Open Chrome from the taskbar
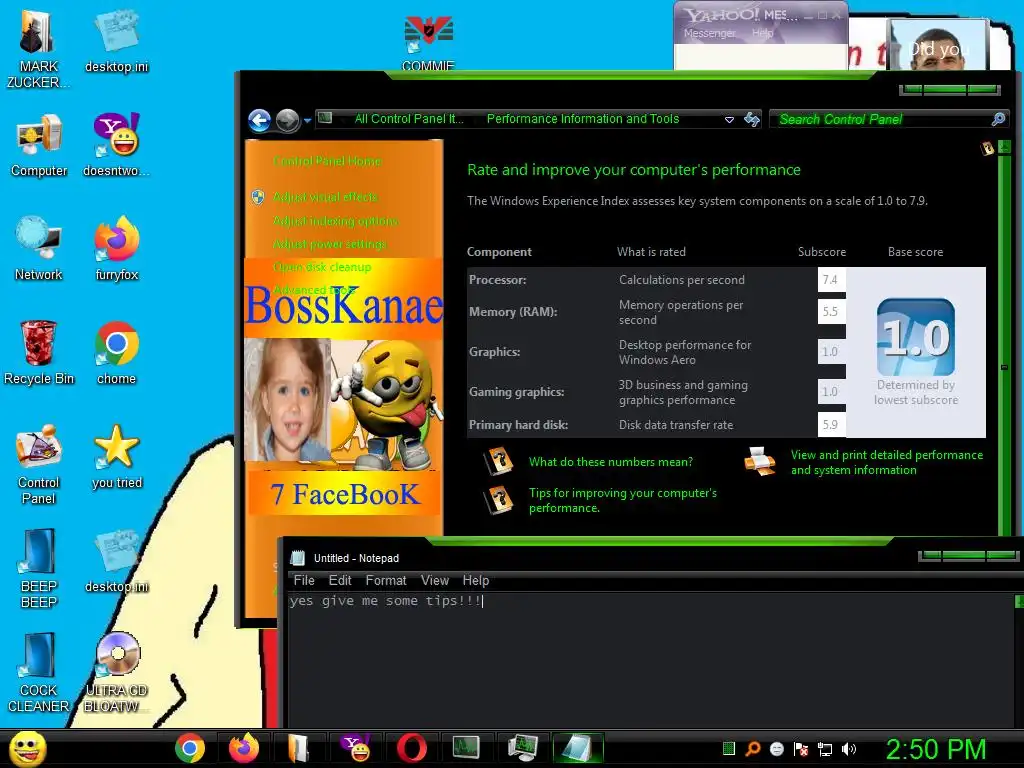This screenshot has height=768, width=1024. pyautogui.click(x=190, y=748)
